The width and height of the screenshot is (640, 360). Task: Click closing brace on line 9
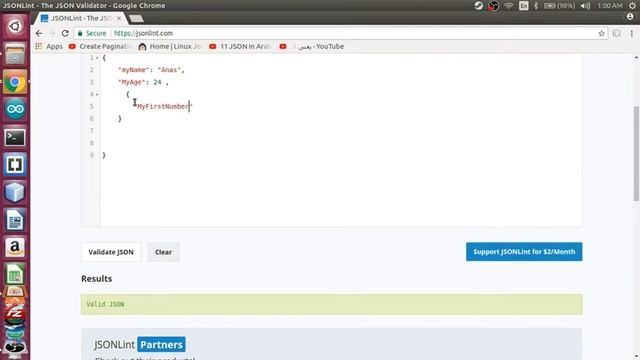point(104,155)
